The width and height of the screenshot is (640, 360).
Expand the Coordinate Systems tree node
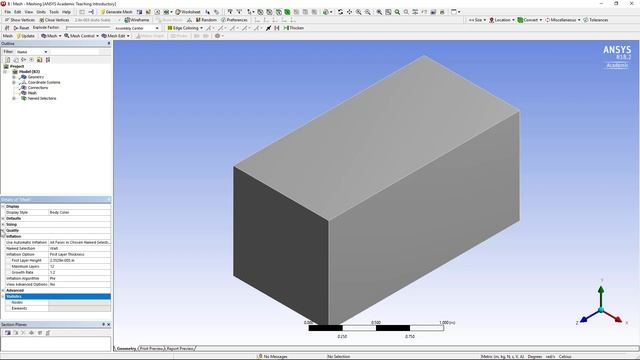(x=14, y=82)
